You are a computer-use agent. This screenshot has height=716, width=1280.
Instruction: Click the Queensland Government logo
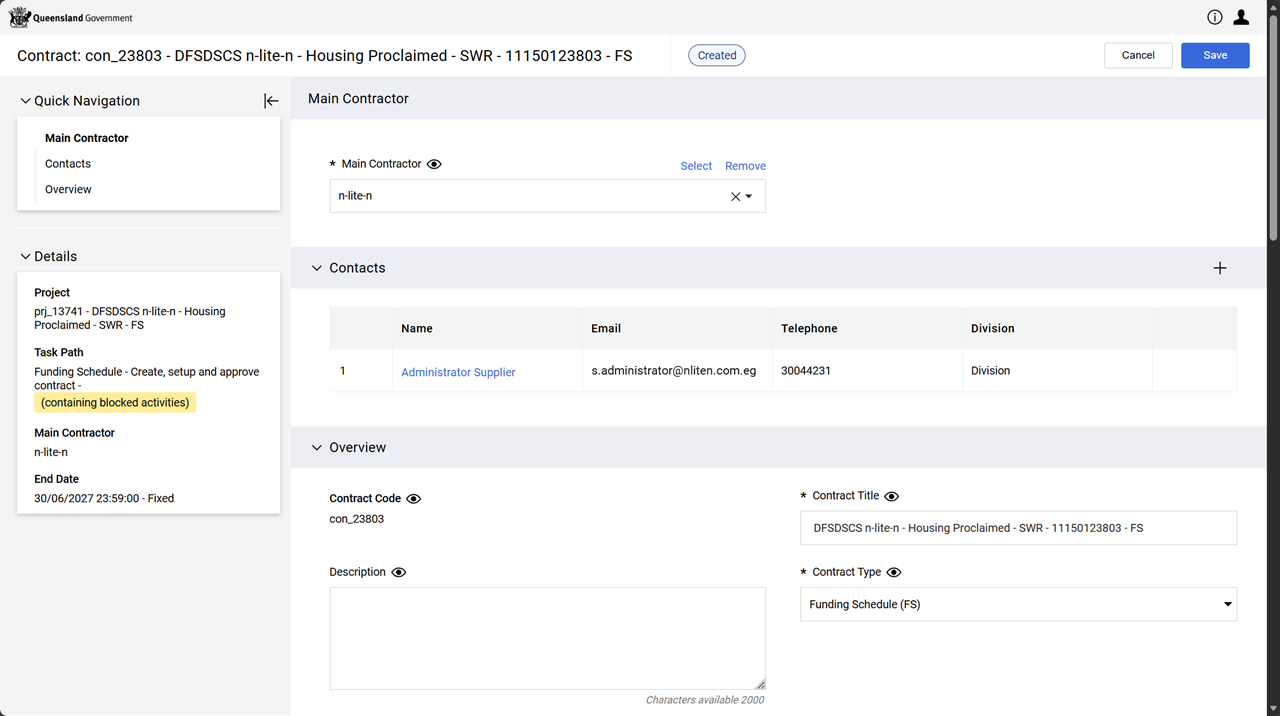tap(71, 17)
